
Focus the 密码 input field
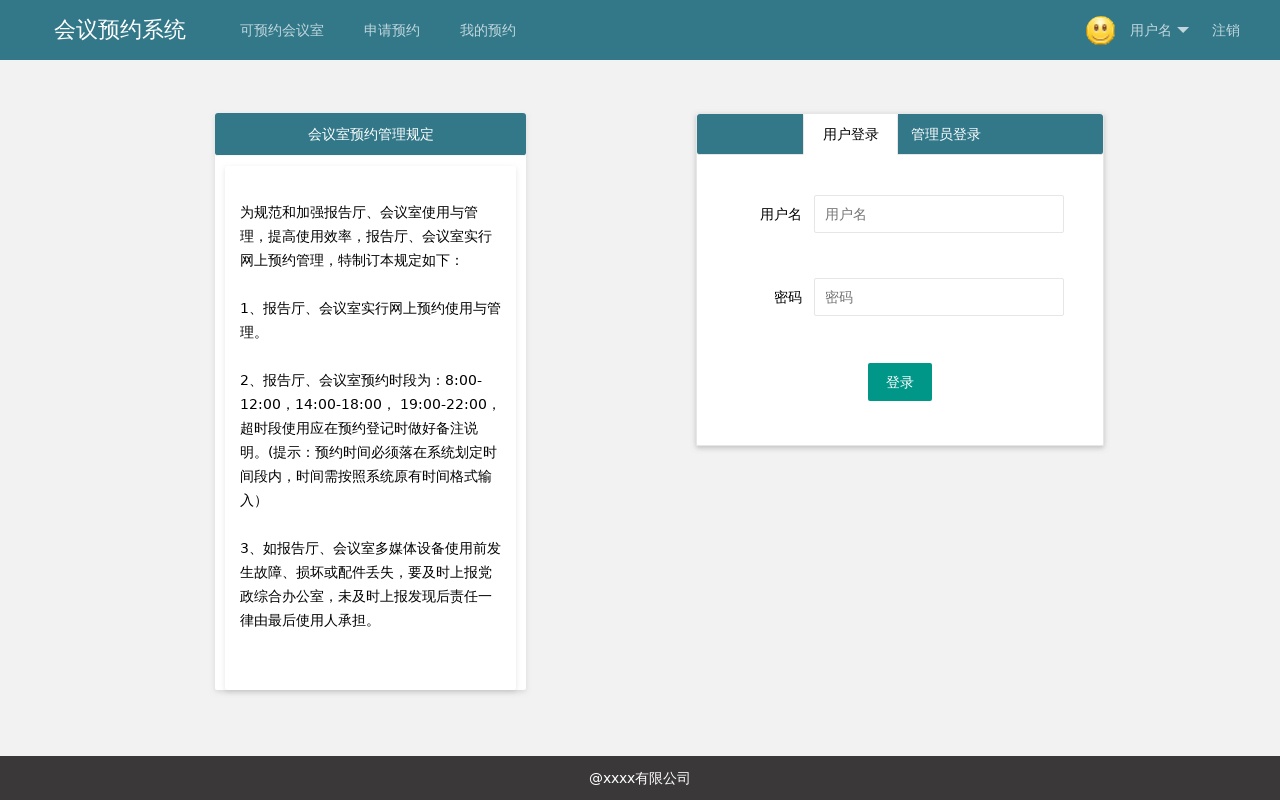click(x=939, y=297)
